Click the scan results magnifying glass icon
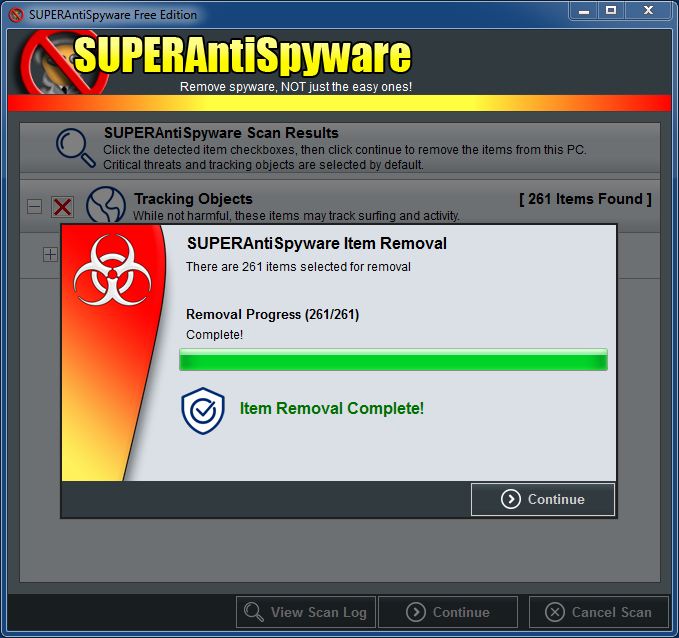 pyautogui.click(x=76, y=148)
